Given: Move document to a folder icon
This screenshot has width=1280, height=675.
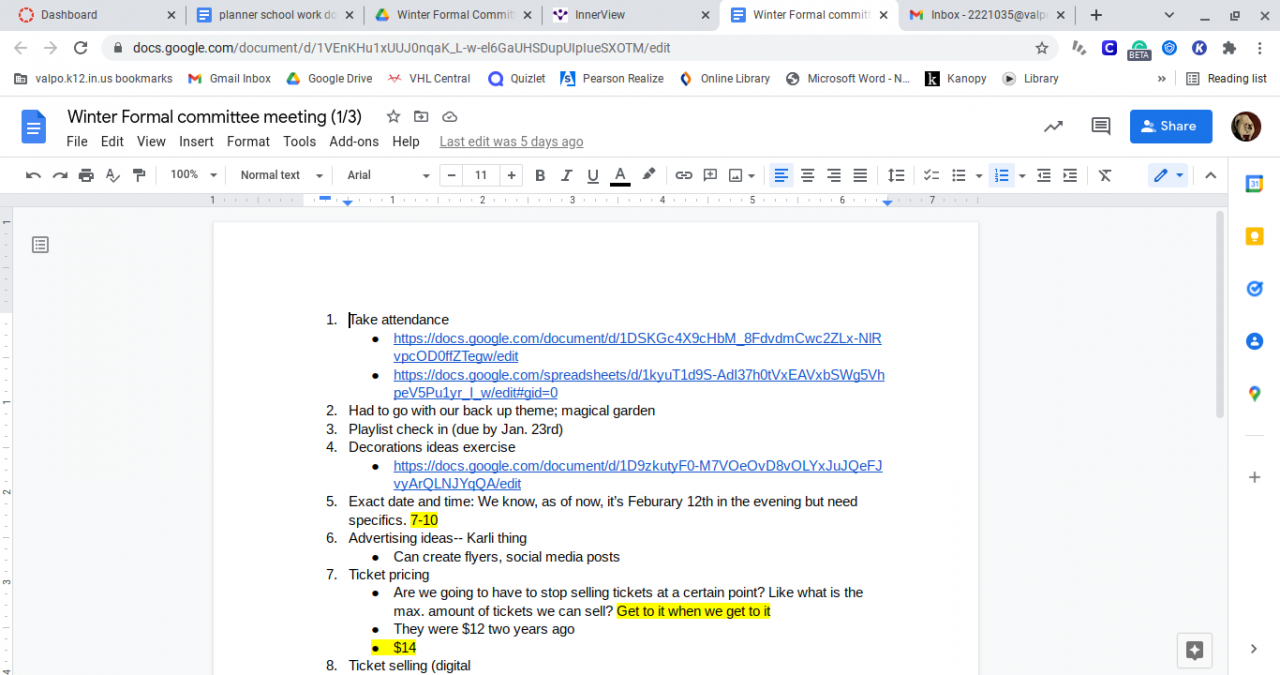Looking at the screenshot, I should pos(421,117).
